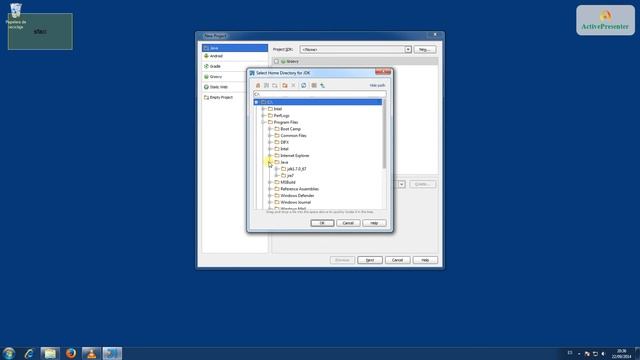Select Static Web in New Project list
Image resolution: width=640 pixels, height=360 pixels.
click(235, 87)
